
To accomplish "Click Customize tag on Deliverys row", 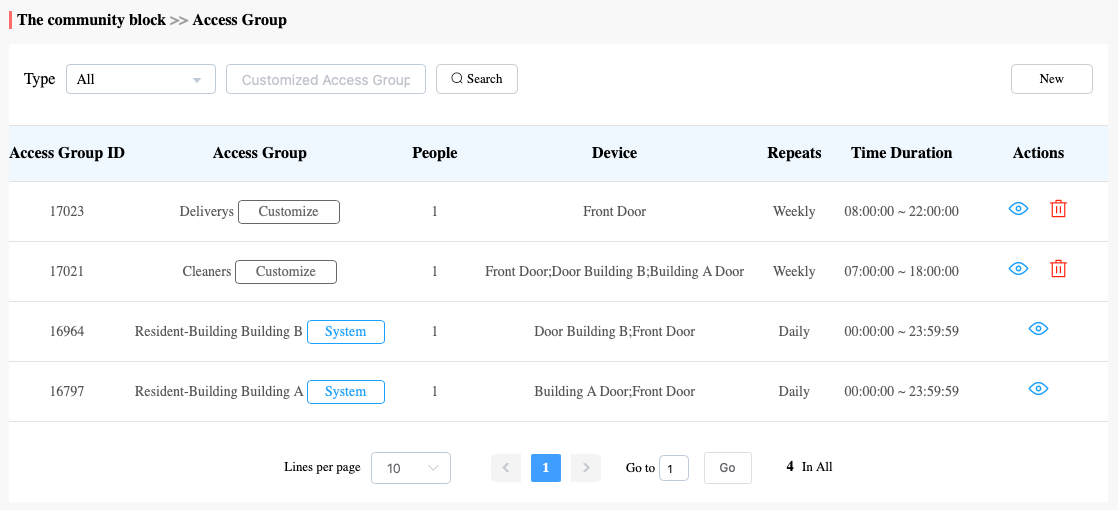I will pyautogui.click(x=288, y=212).
